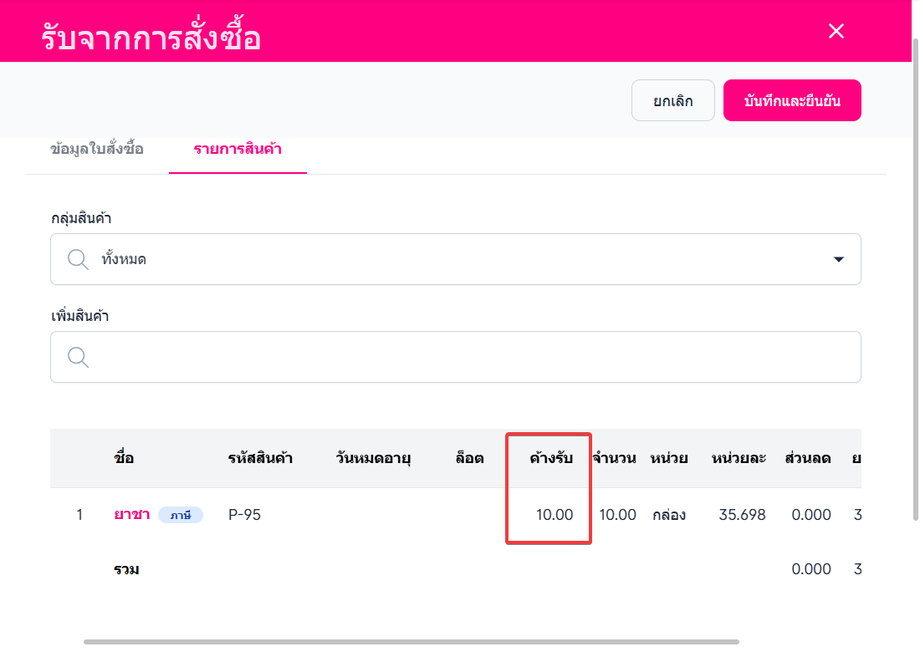
Task: Switch to the ข้อมูลใบสั่งซื้อ tab
Action: [97, 149]
